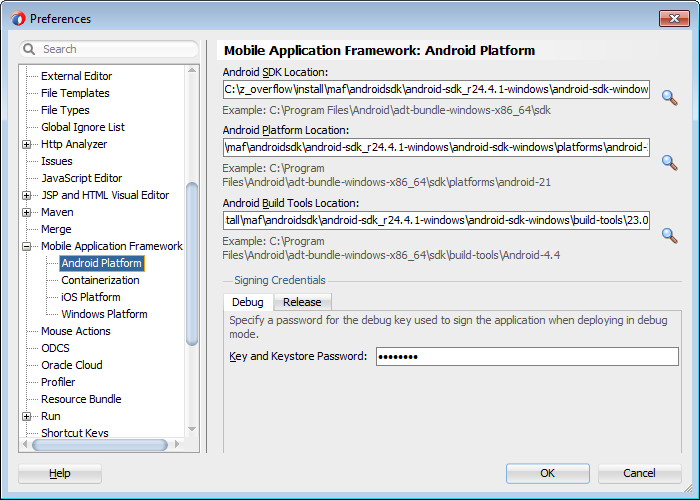Click the Android Build Tools Location field
Viewport: 700px width, 500px height.
[x=436, y=220]
